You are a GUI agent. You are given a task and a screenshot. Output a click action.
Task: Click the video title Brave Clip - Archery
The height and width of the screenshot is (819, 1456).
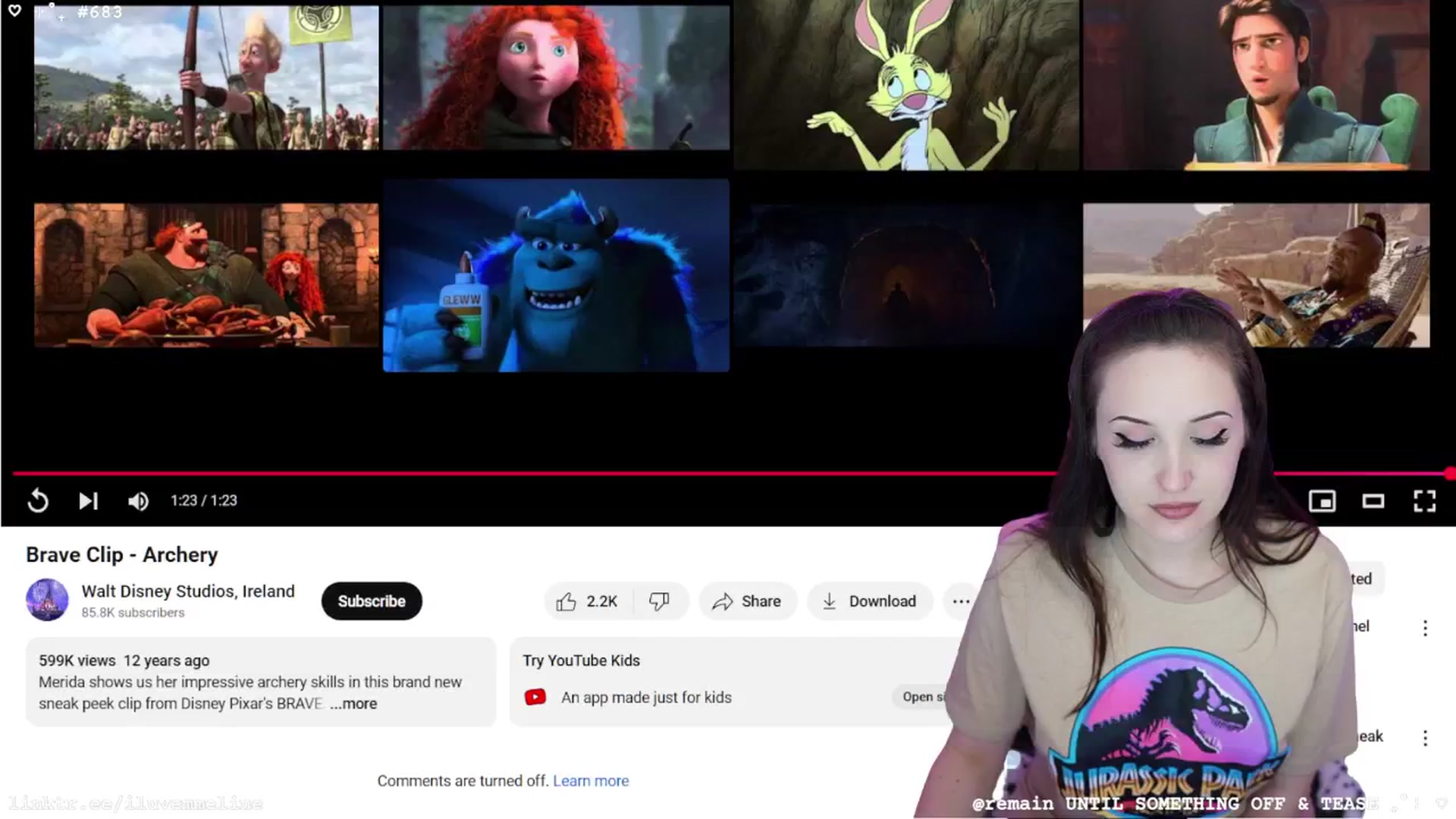tap(122, 555)
